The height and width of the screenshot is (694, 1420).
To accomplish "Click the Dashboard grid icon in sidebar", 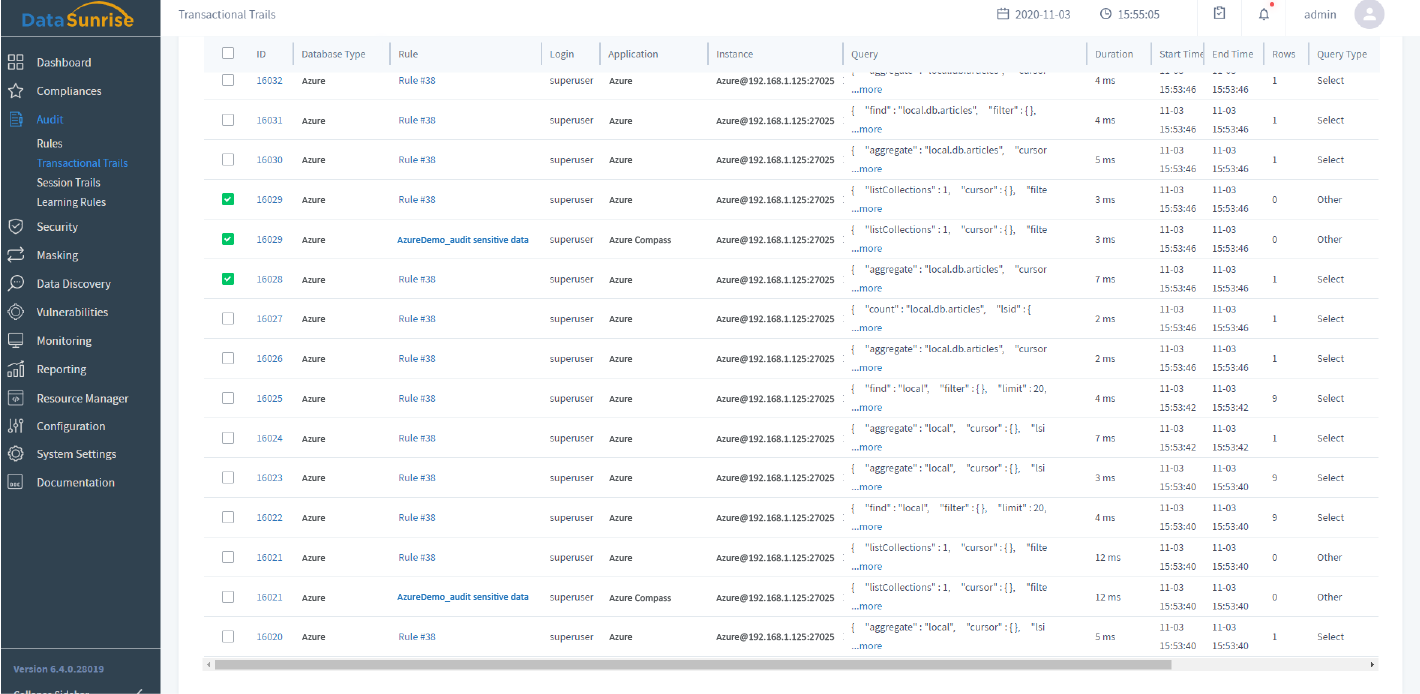I will 16,62.
